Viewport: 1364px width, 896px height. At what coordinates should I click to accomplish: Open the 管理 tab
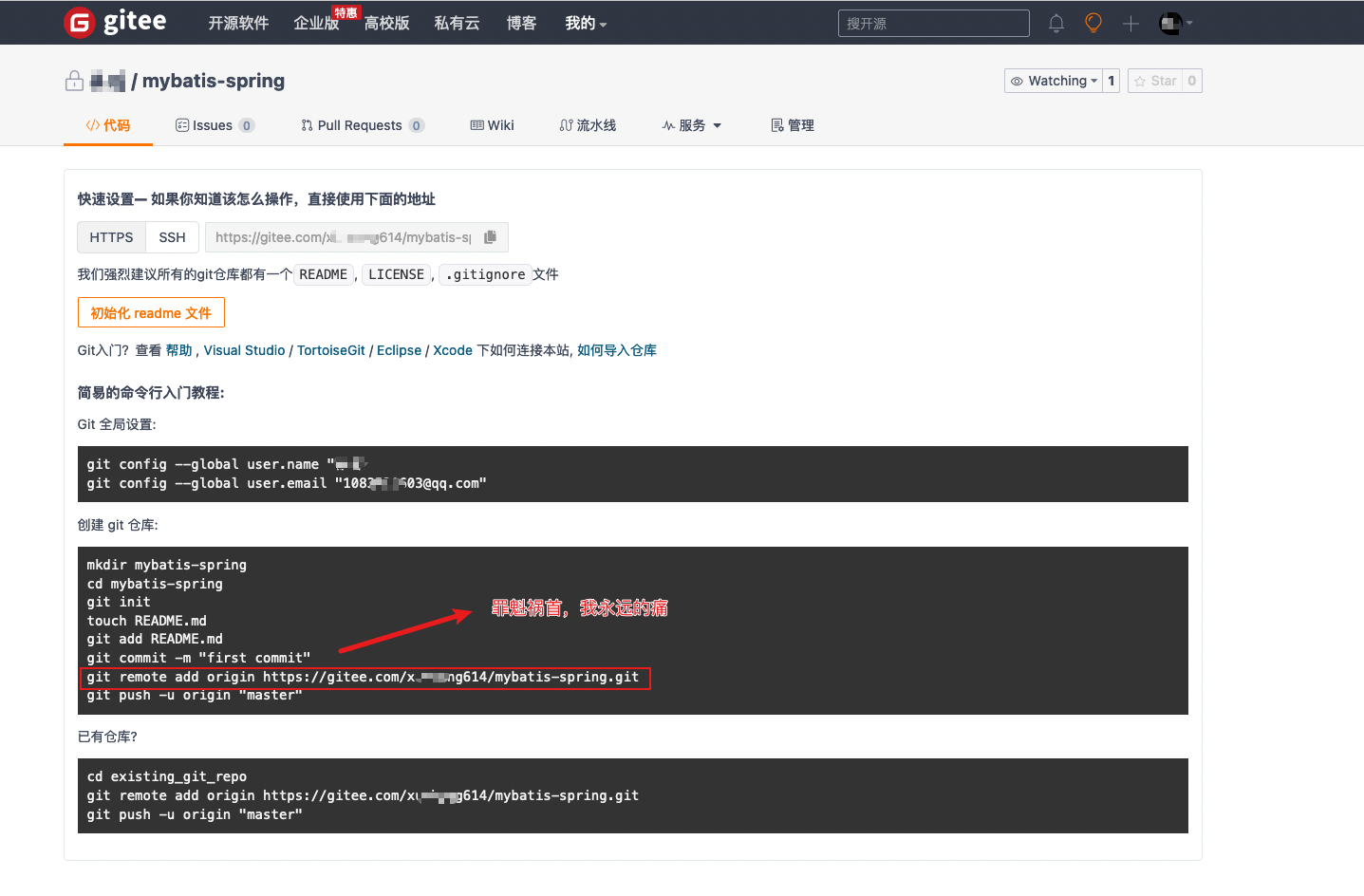[793, 125]
